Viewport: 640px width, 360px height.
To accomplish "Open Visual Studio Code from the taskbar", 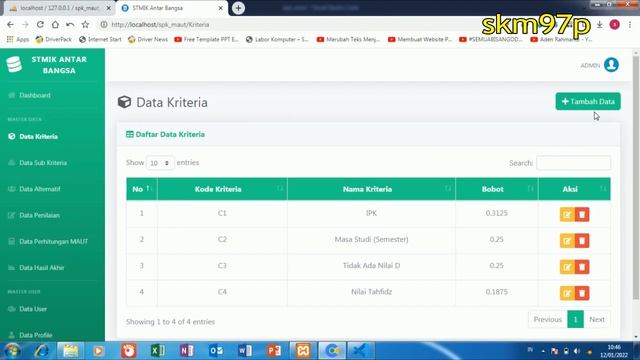I will (360, 351).
